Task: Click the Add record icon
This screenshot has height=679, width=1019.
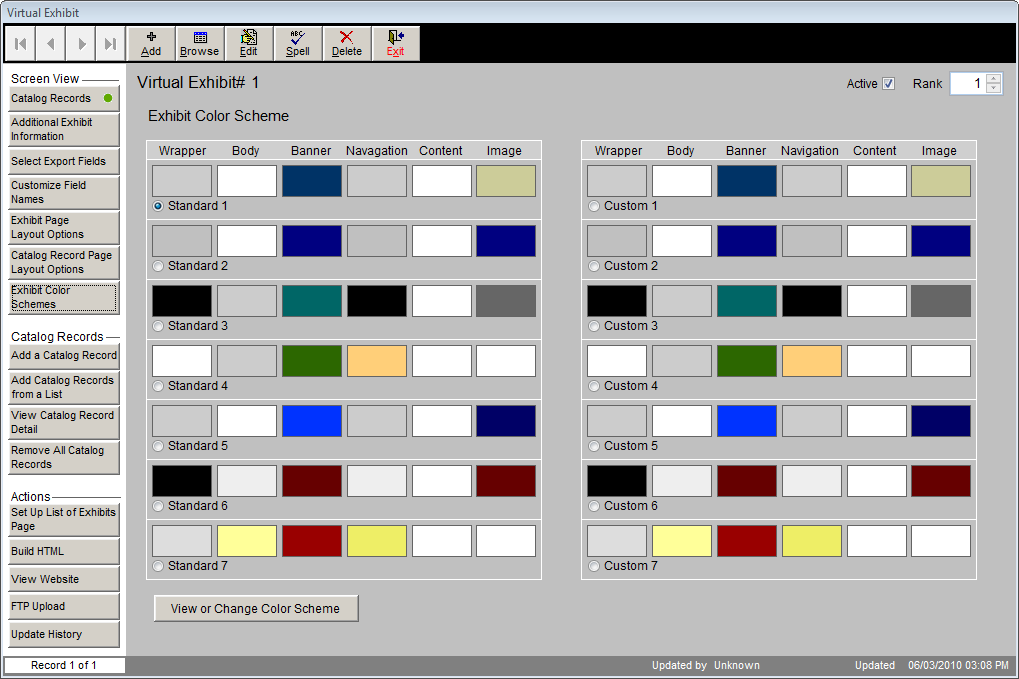Action: tap(151, 43)
